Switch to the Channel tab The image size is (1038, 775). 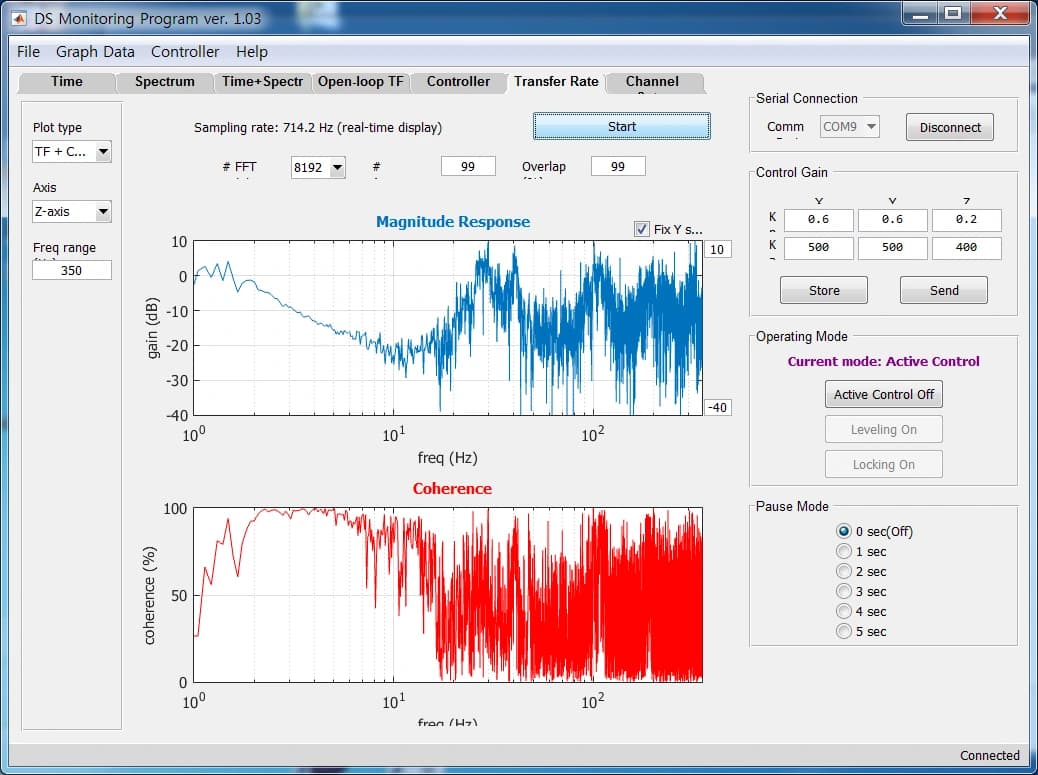[x=653, y=82]
